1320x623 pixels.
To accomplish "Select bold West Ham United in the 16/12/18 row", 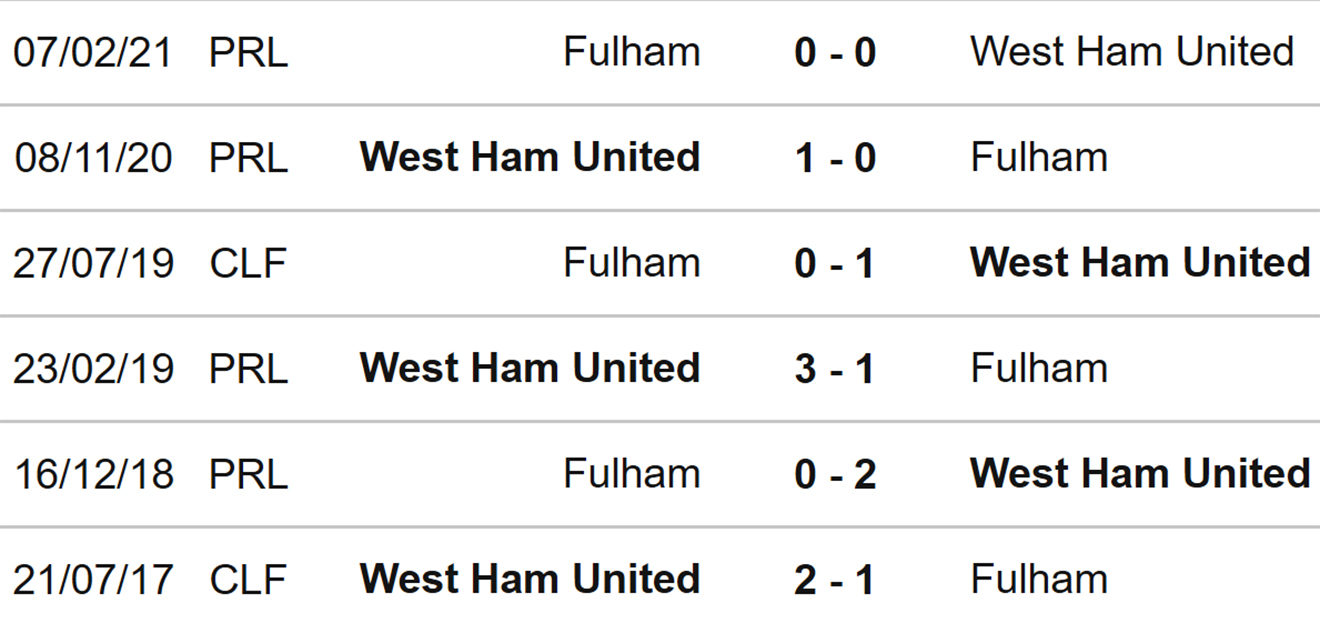I will tap(1140, 474).
